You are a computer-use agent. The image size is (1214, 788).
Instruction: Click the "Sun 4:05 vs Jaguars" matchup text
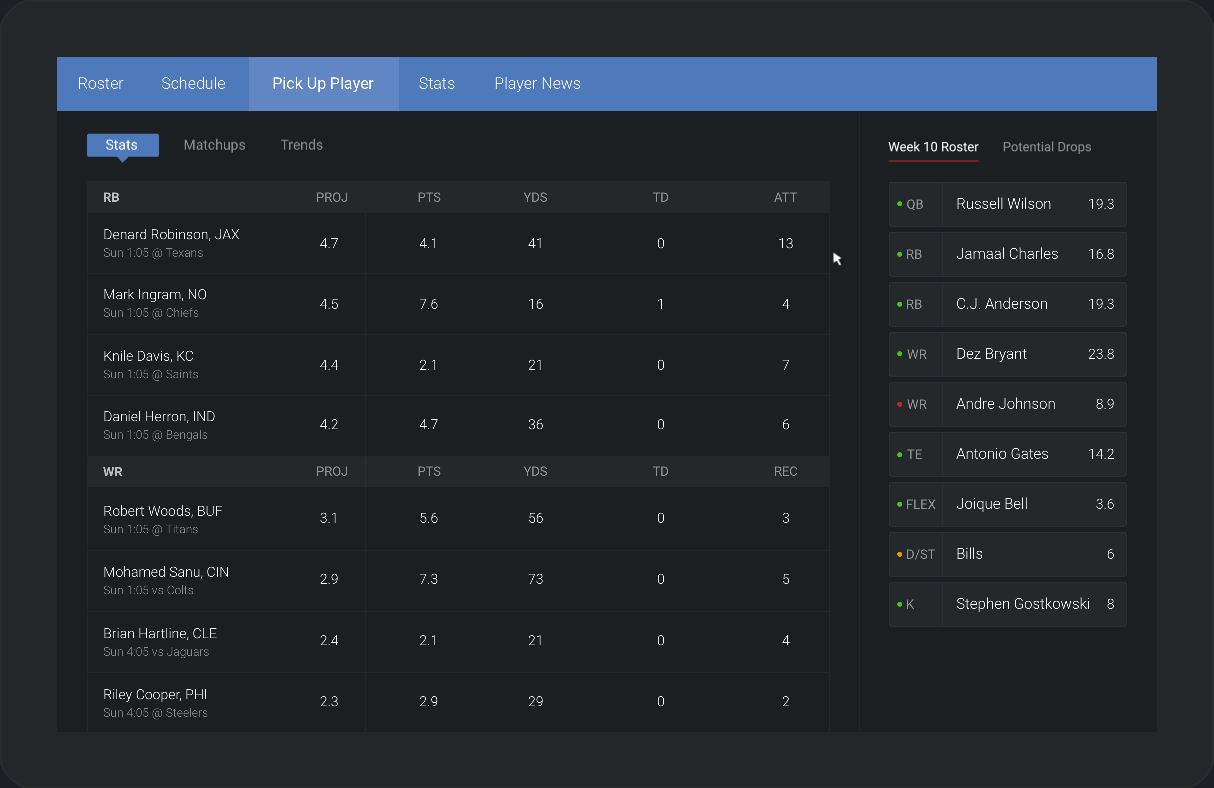point(156,652)
